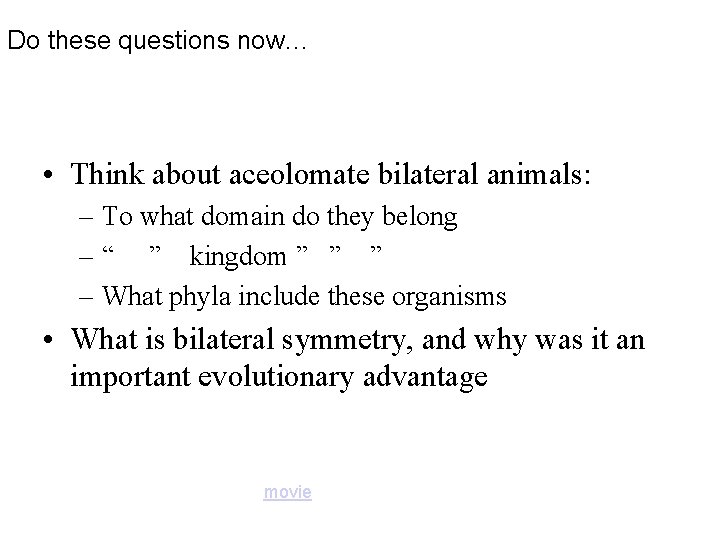Click the "To what domain do they belong" line
Image resolution: width=720 pixels, height=540 pixels.
(x=280, y=216)
